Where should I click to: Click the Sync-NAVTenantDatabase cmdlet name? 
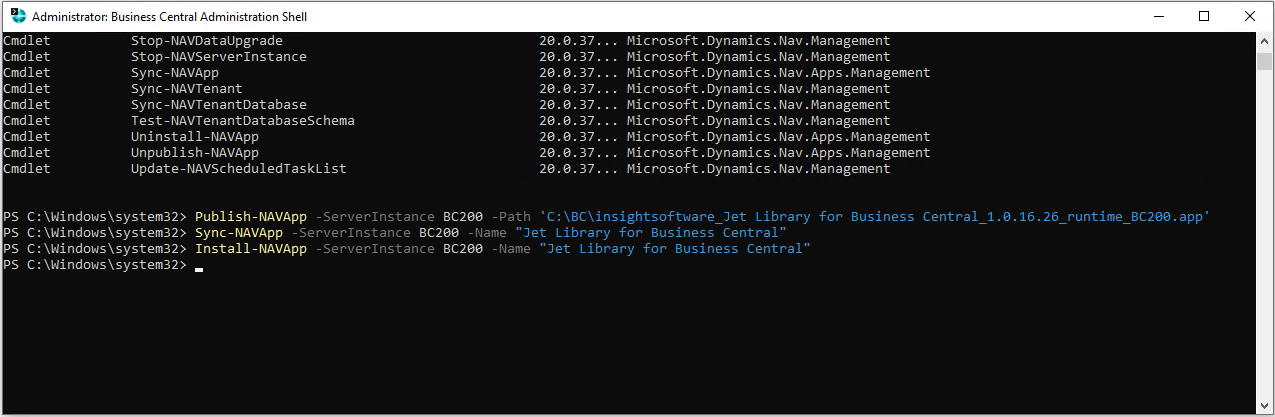click(219, 105)
